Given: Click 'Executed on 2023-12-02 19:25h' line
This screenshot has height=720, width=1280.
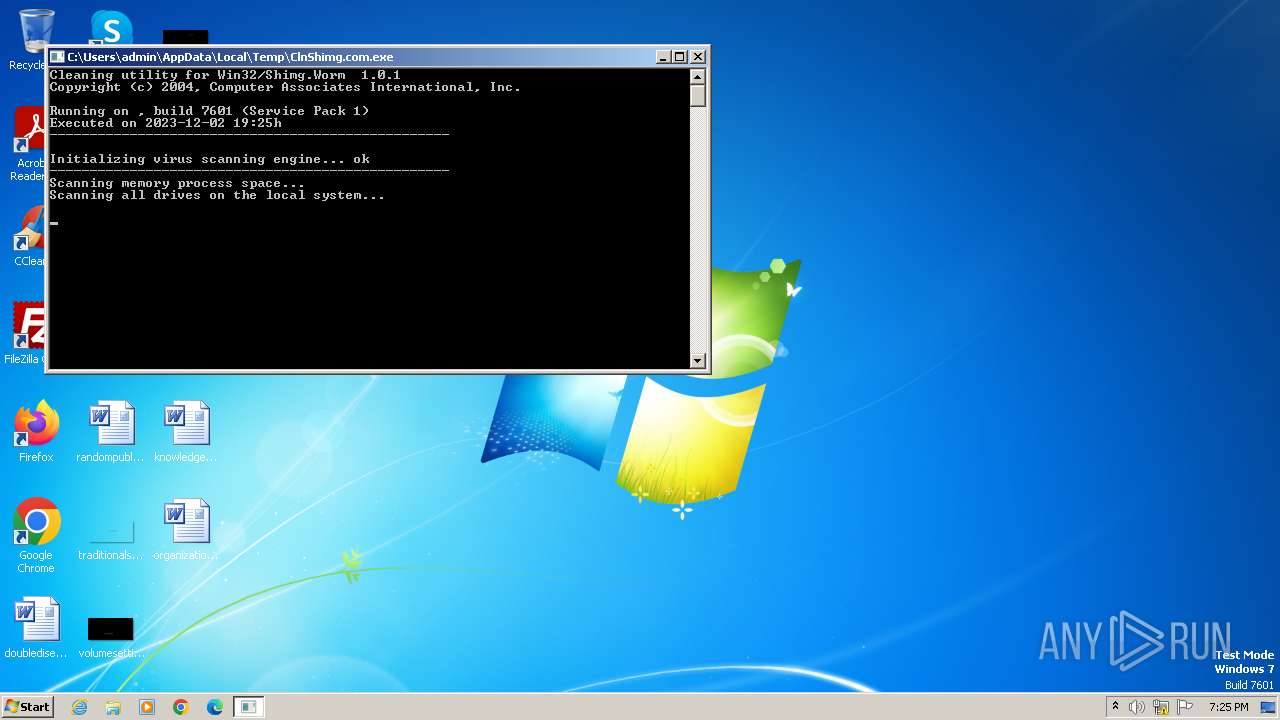Looking at the screenshot, I should pyautogui.click(x=166, y=123).
